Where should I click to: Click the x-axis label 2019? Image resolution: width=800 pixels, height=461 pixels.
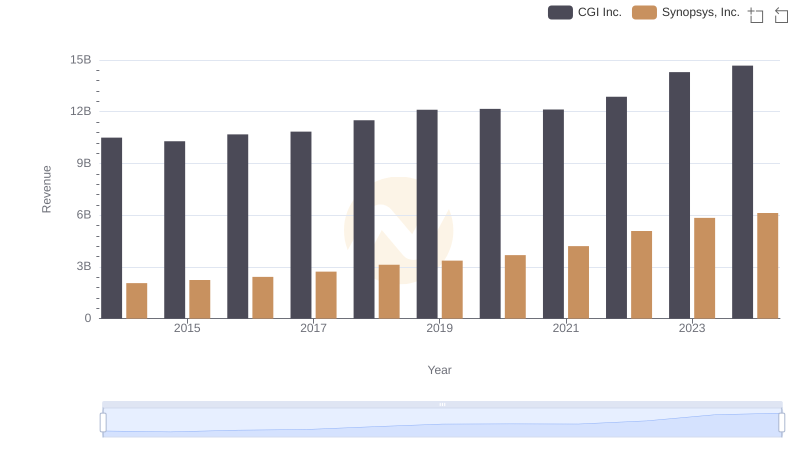click(439, 328)
